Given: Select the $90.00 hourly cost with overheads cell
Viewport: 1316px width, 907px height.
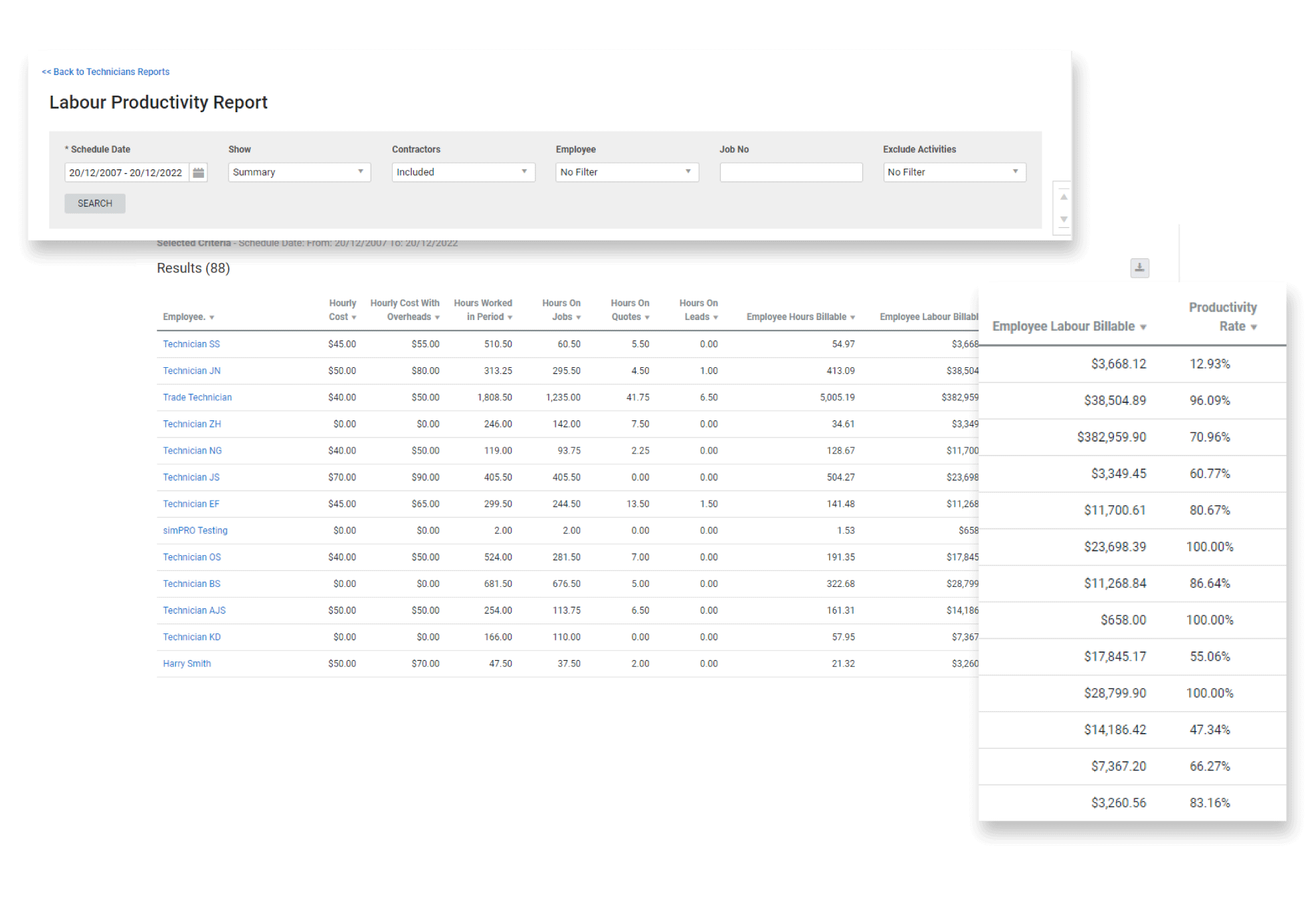Looking at the screenshot, I should (425, 477).
